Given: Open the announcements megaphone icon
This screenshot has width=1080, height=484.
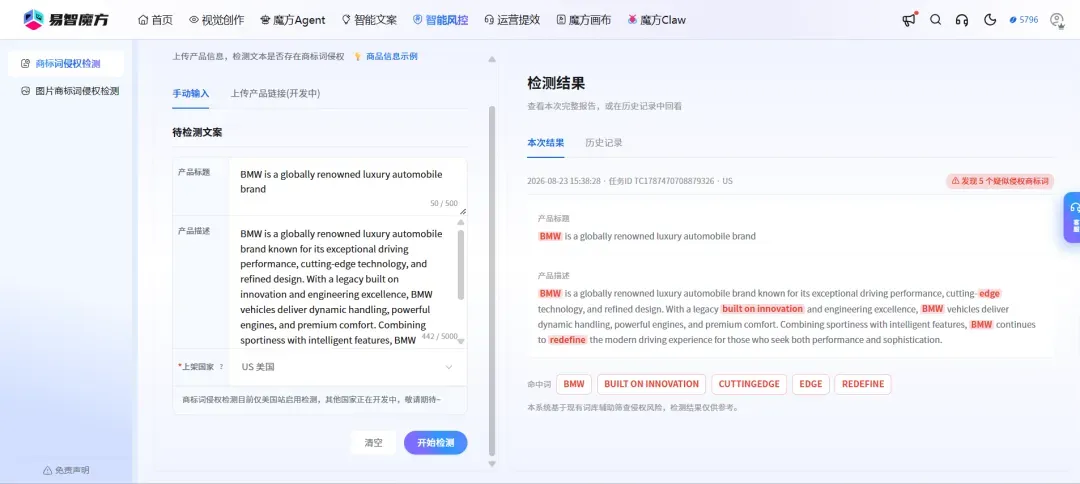Looking at the screenshot, I should [x=909, y=19].
